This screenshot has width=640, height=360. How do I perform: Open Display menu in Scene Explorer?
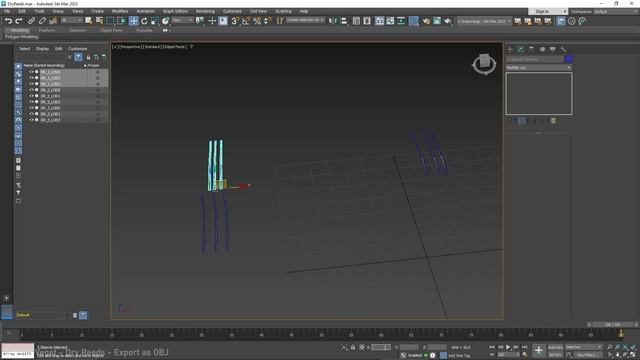click(42, 49)
